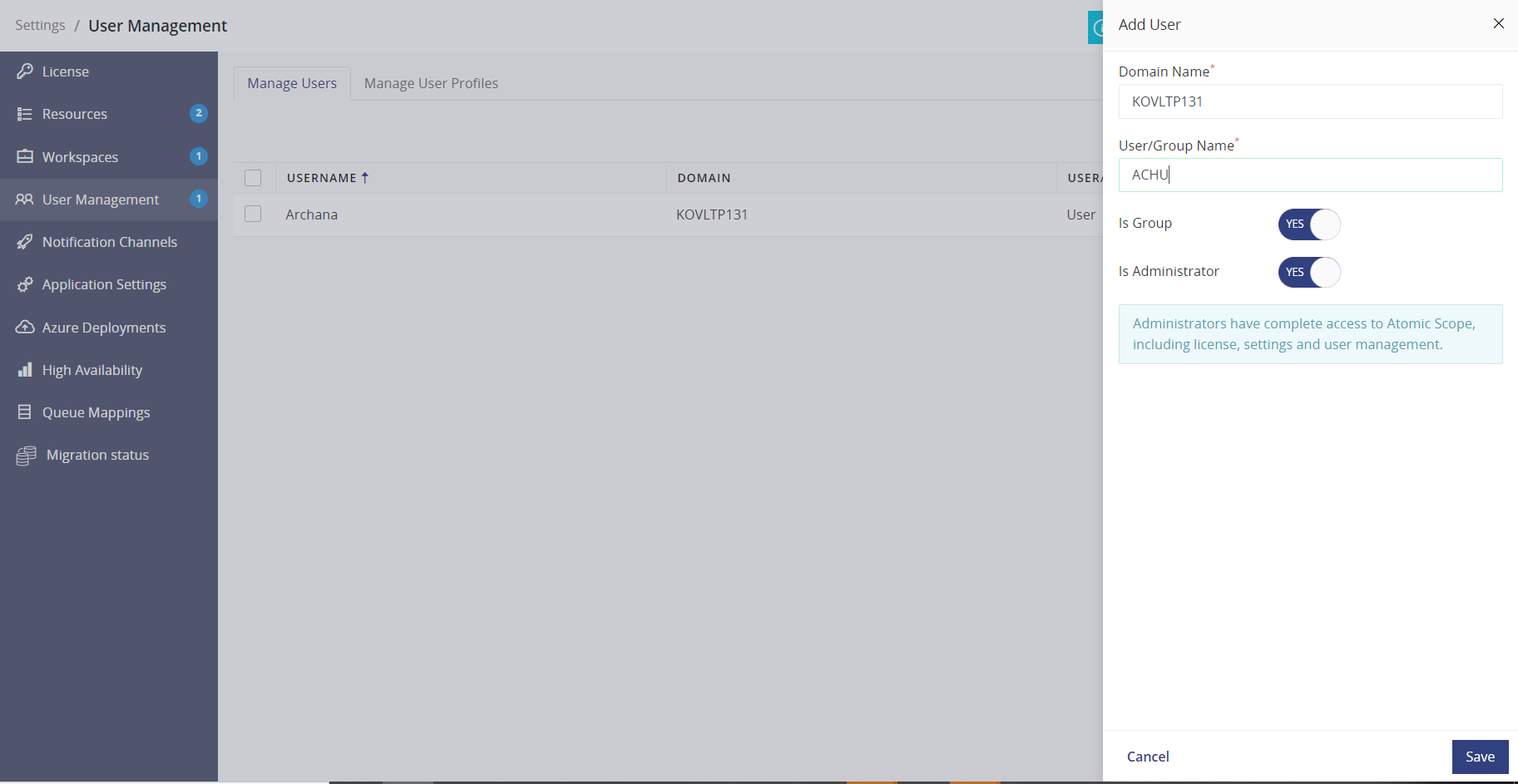Check the select-all users checkbox
Screen dimensions: 1518x784
(253, 178)
